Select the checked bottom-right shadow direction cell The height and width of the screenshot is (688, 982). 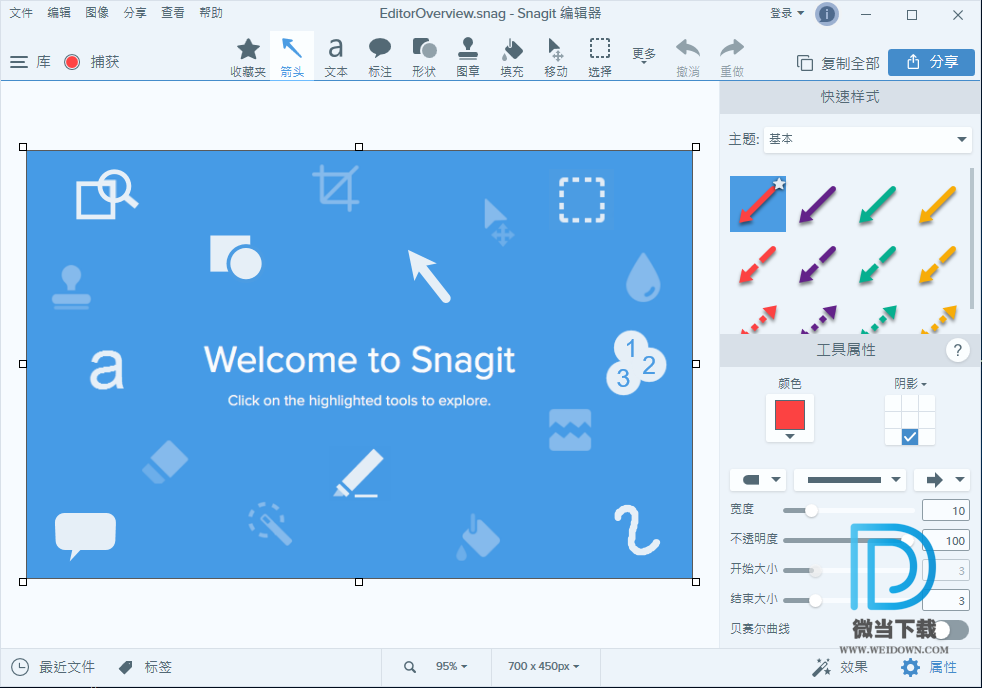(910, 437)
